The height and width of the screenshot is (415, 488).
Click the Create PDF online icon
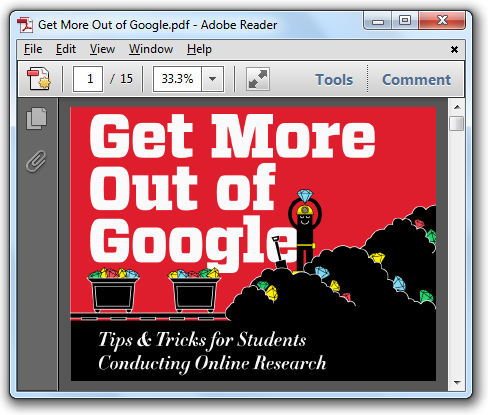pyautogui.click(x=39, y=79)
